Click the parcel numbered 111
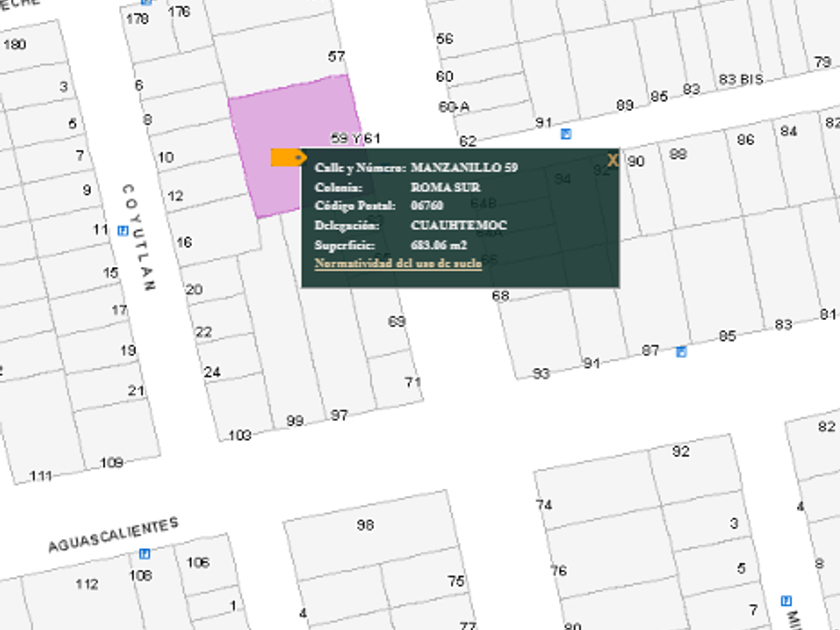Image resolution: width=840 pixels, height=630 pixels. [41, 475]
